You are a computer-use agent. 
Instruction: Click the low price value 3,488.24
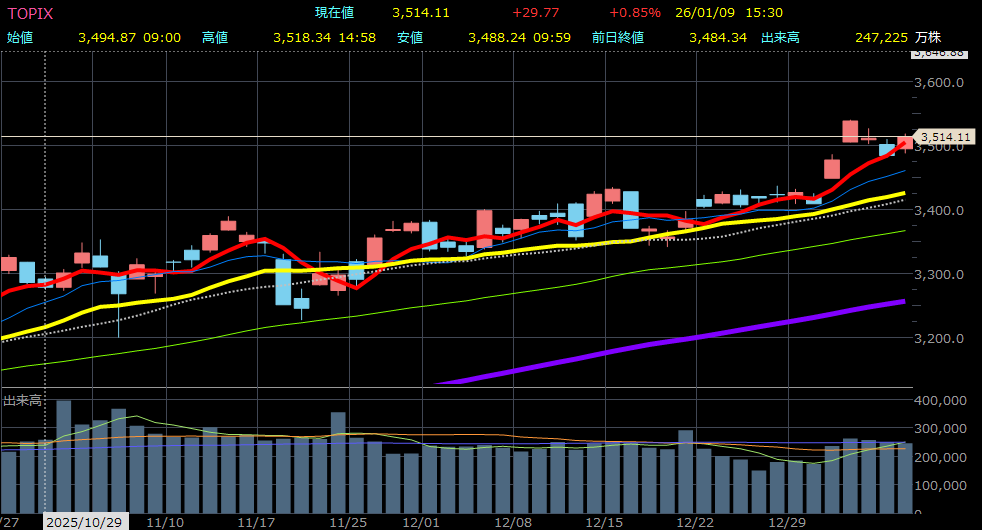click(497, 37)
